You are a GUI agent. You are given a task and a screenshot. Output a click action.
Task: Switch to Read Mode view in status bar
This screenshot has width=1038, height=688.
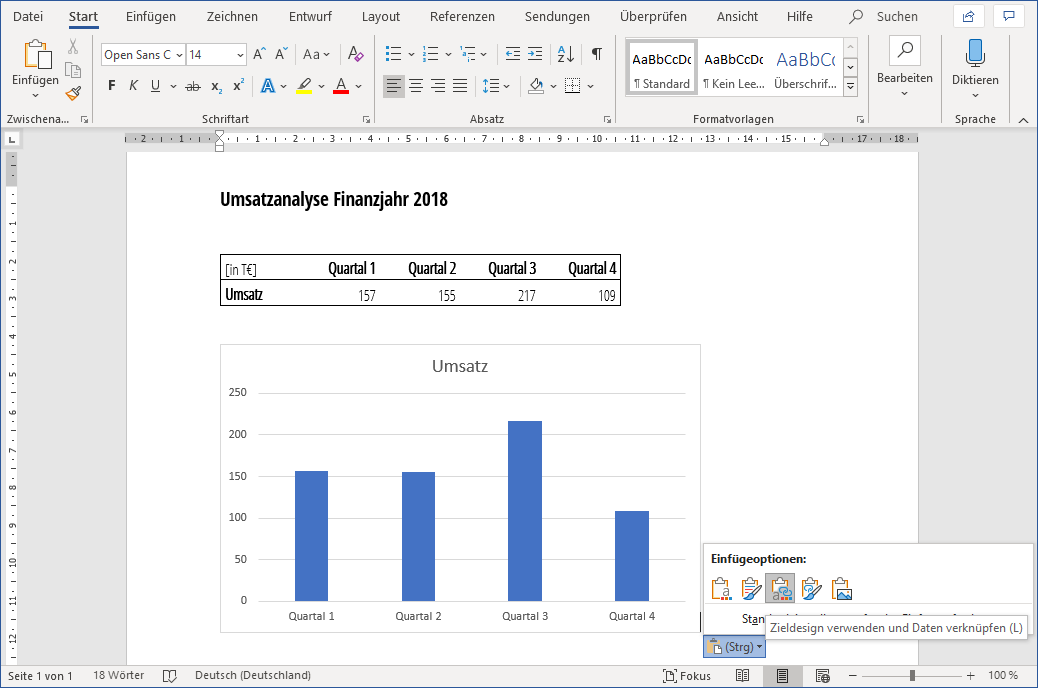(743, 676)
